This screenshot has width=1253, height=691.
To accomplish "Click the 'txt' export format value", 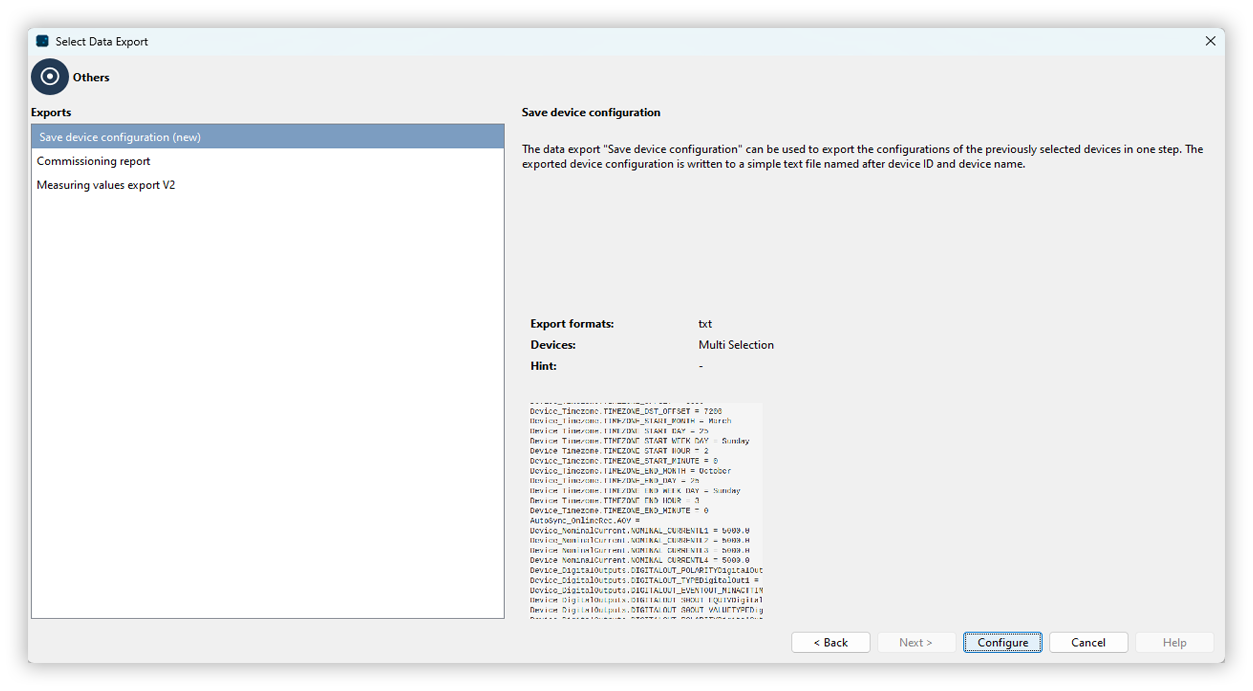I will pos(705,324).
